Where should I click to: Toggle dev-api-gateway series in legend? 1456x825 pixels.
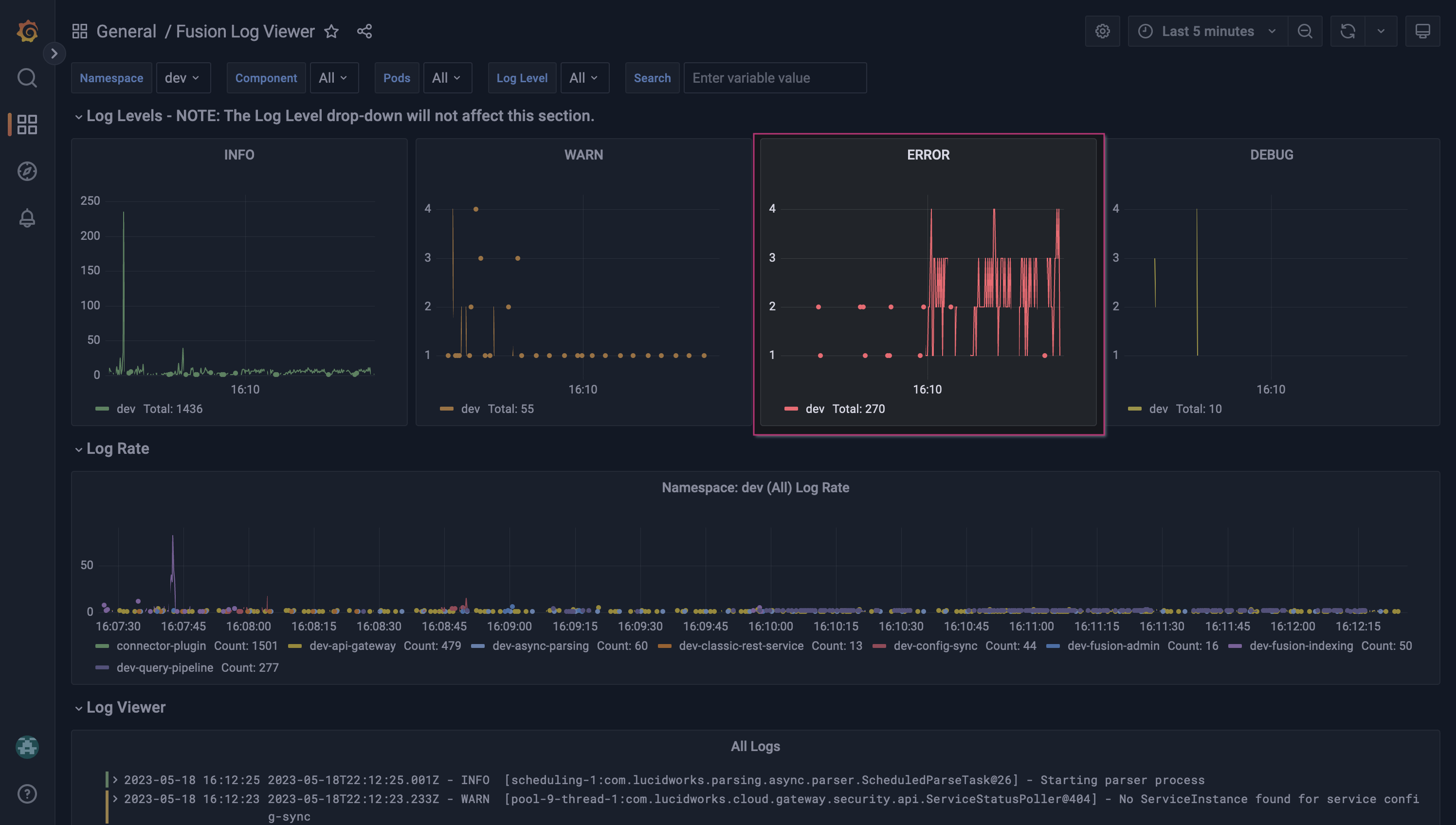pyautogui.click(x=352, y=646)
